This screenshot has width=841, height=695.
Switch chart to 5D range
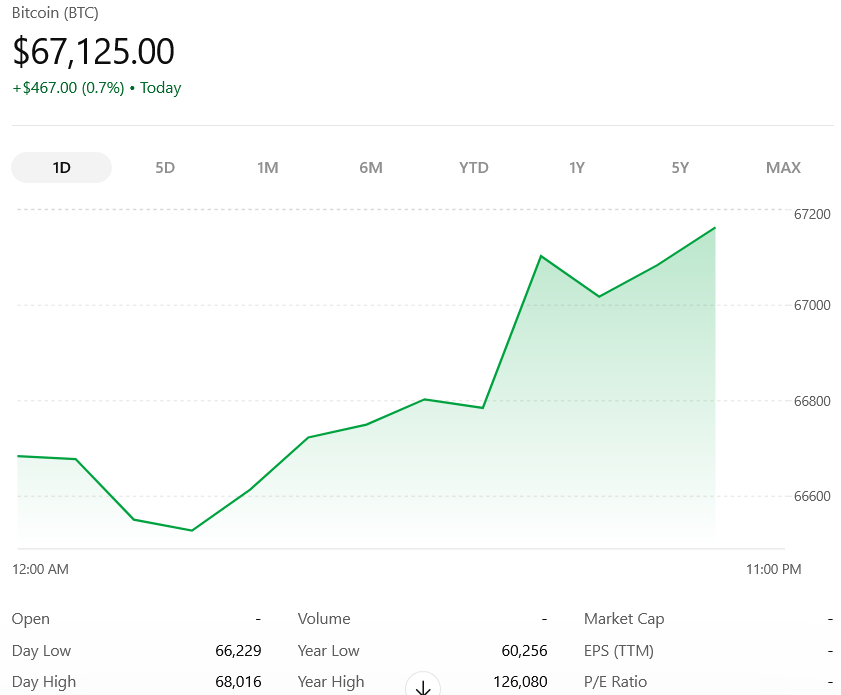click(165, 167)
